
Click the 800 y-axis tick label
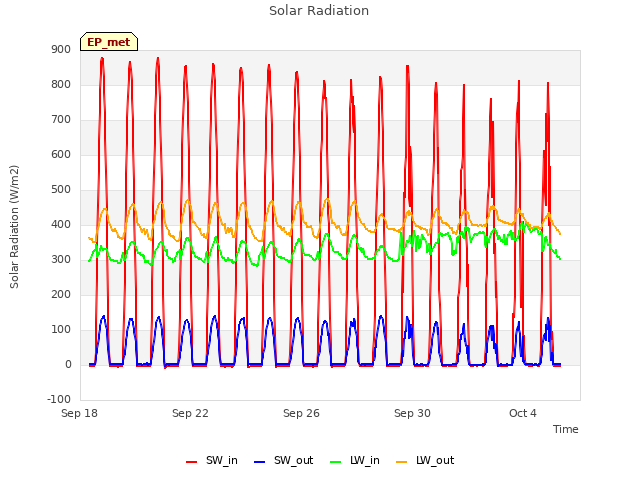click(x=61, y=84)
